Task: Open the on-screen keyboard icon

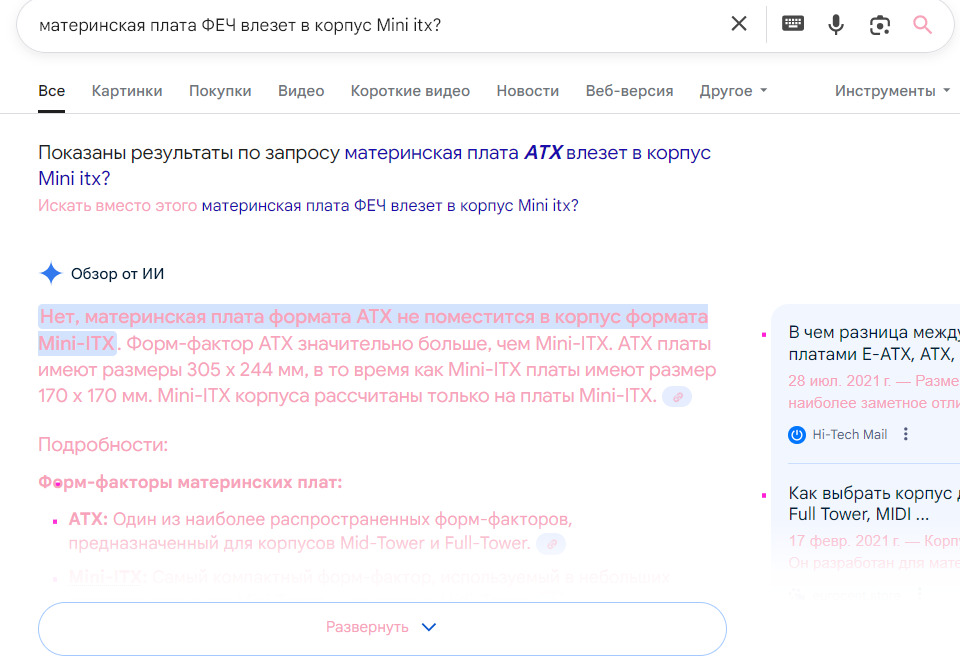Action: 793,24
